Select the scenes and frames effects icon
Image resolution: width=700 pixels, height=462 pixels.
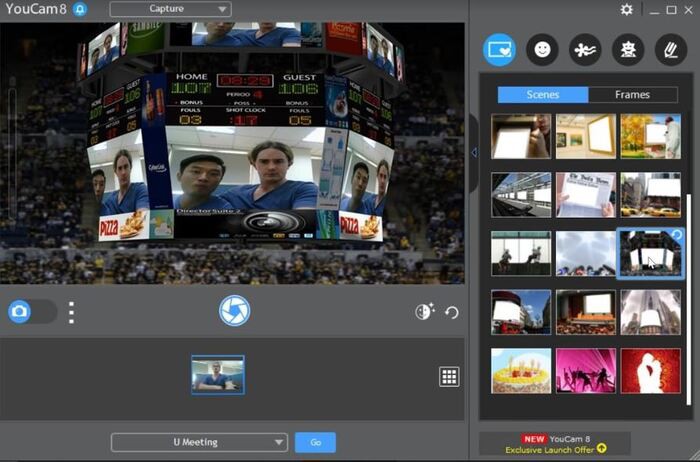coord(499,50)
